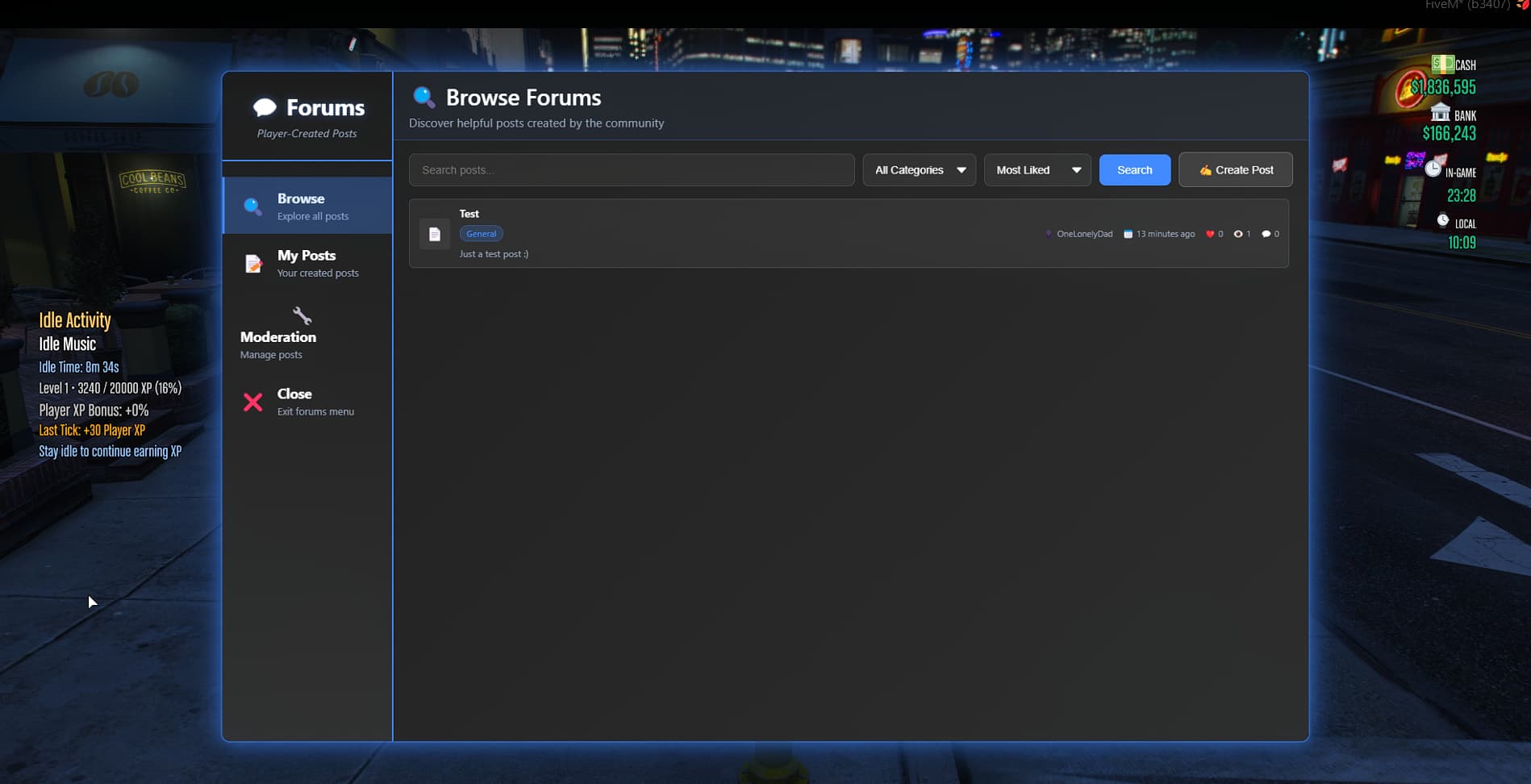This screenshot has width=1531, height=784.
Task: Select the General category tag on the Test post
Action: 481,234
